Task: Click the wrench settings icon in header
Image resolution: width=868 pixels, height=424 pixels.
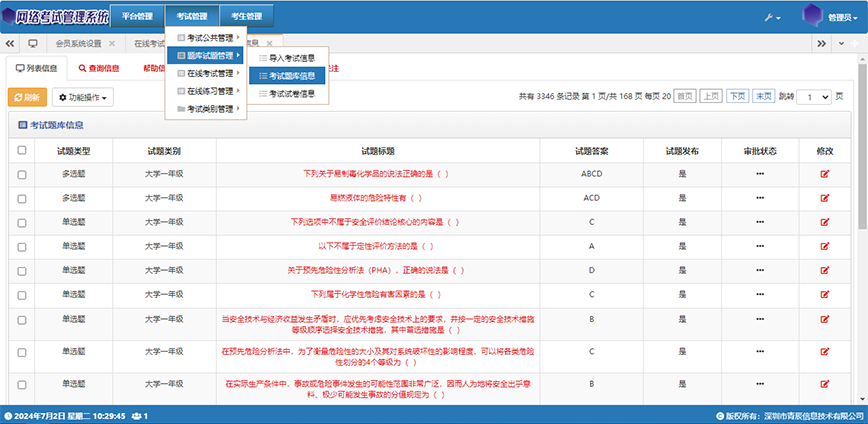Action: coord(772,18)
